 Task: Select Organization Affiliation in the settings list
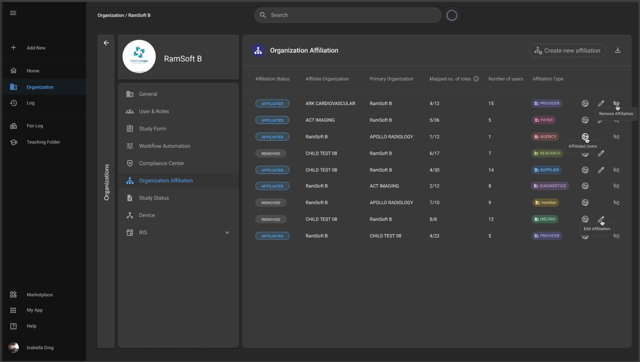click(x=178, y=180)
